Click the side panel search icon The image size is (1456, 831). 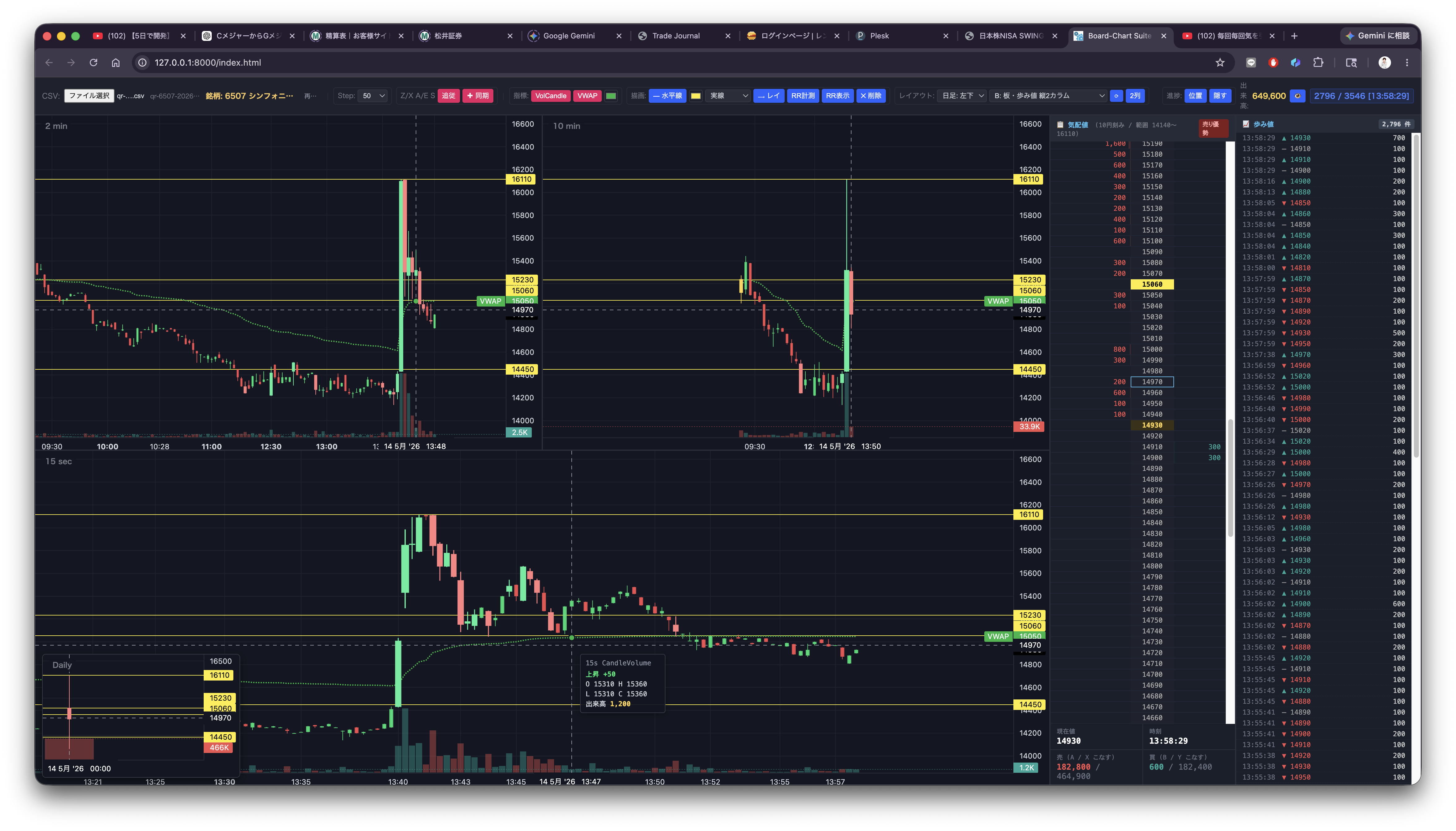click(1352, 62)
